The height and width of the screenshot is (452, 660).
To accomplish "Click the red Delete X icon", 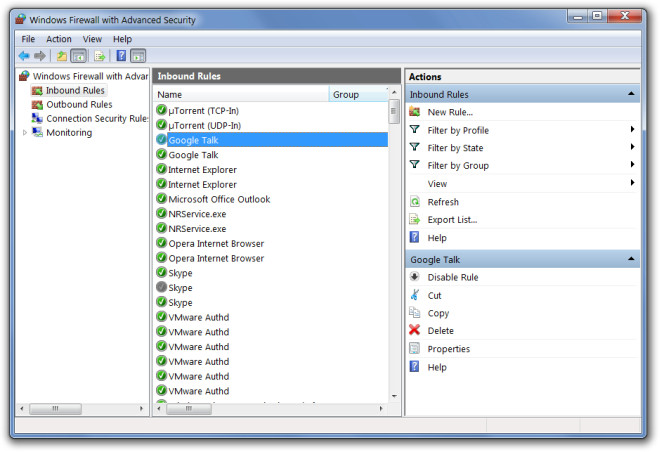I will [415, 330].
